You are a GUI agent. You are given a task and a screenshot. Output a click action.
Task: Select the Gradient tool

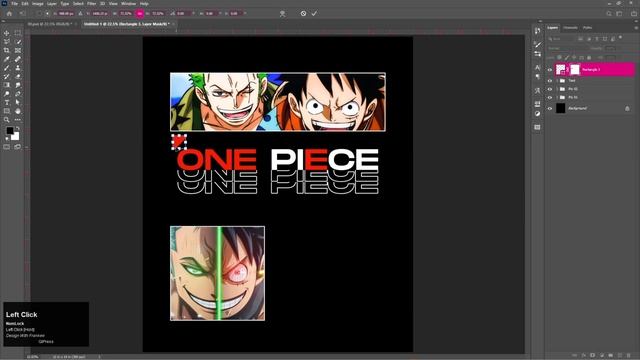pos(7,85)
